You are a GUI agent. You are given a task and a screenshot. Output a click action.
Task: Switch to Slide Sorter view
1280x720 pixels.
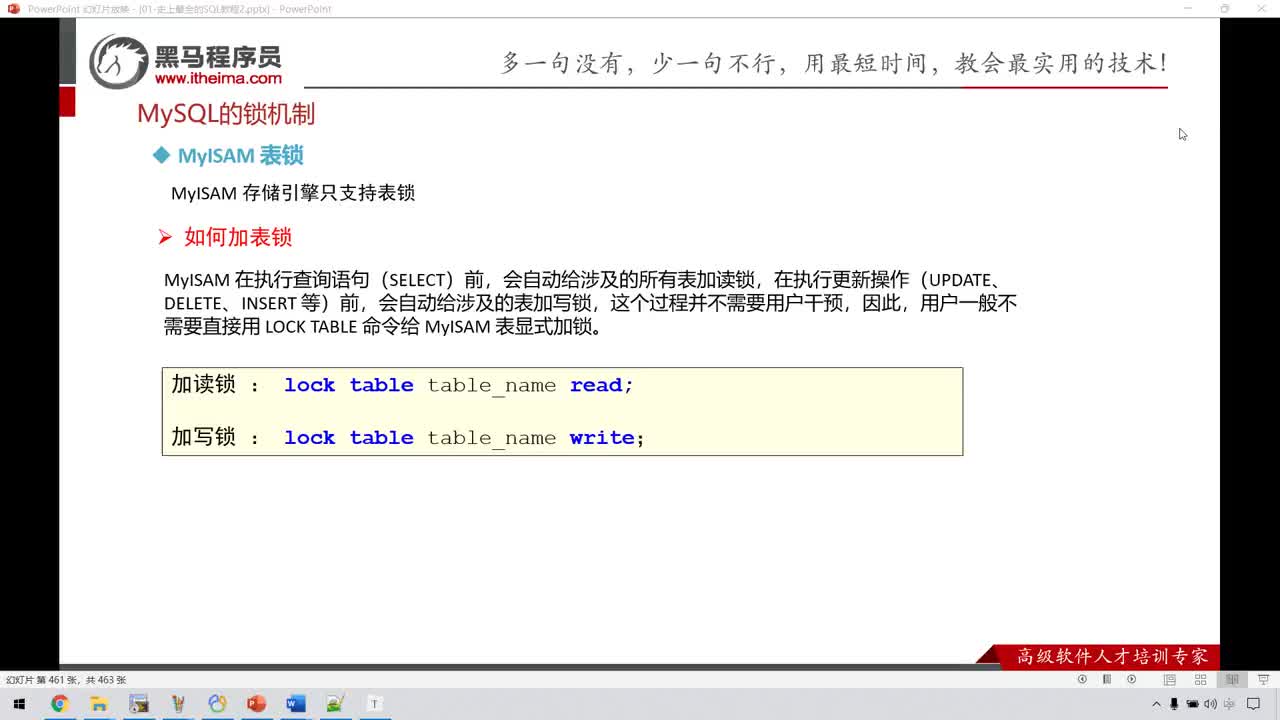coord(1200,679)
